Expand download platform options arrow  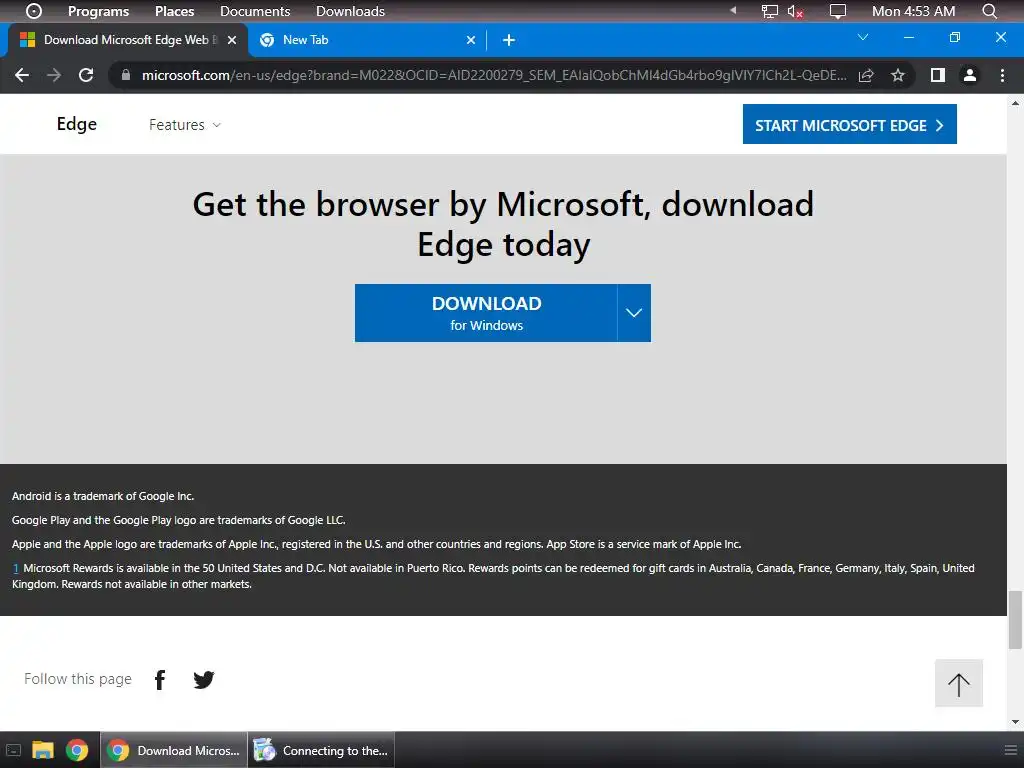[633, 313]
